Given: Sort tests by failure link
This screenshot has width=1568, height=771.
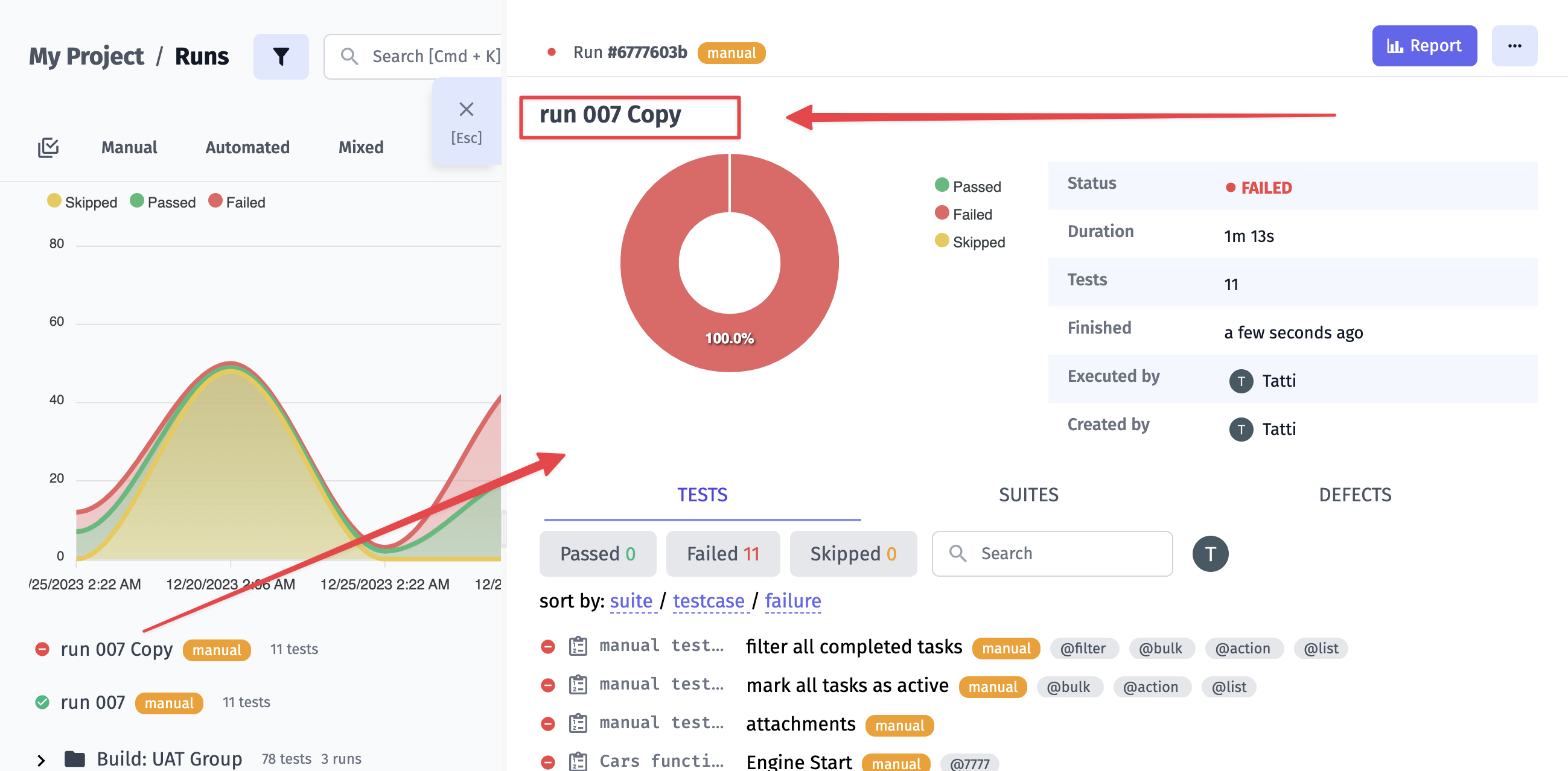Looking at the screenshot, I should point(792,601).
